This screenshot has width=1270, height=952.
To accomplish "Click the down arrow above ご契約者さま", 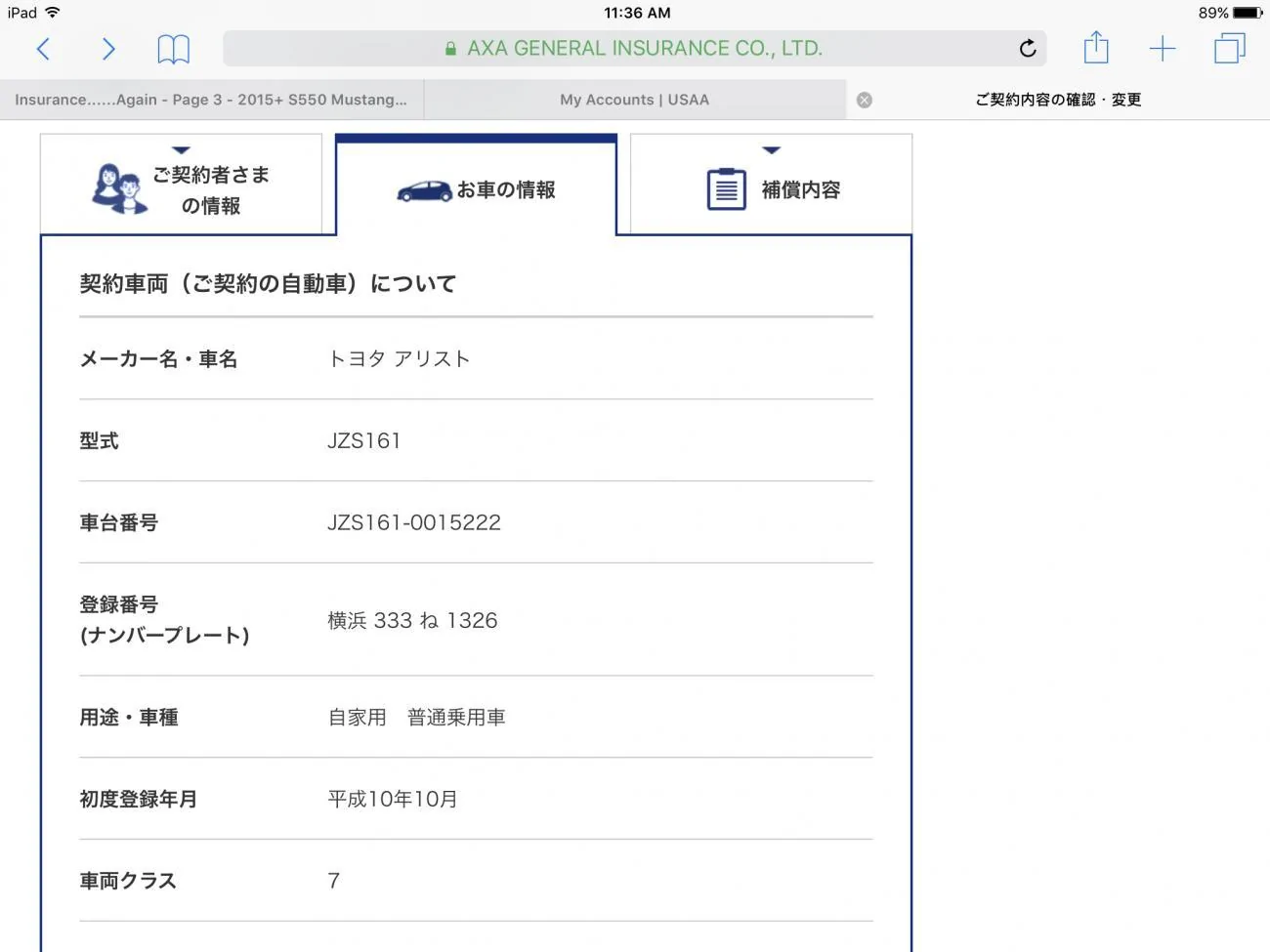I will pos(181,150).
